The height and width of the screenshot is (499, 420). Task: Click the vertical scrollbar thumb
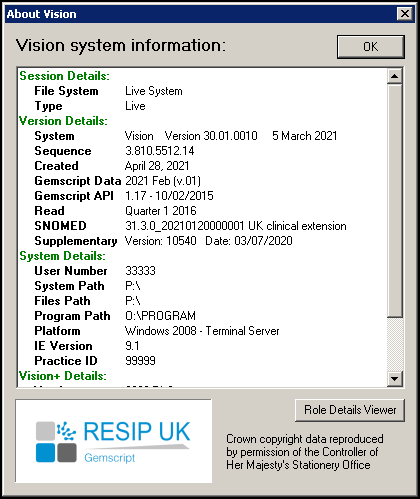coord(395,200)
